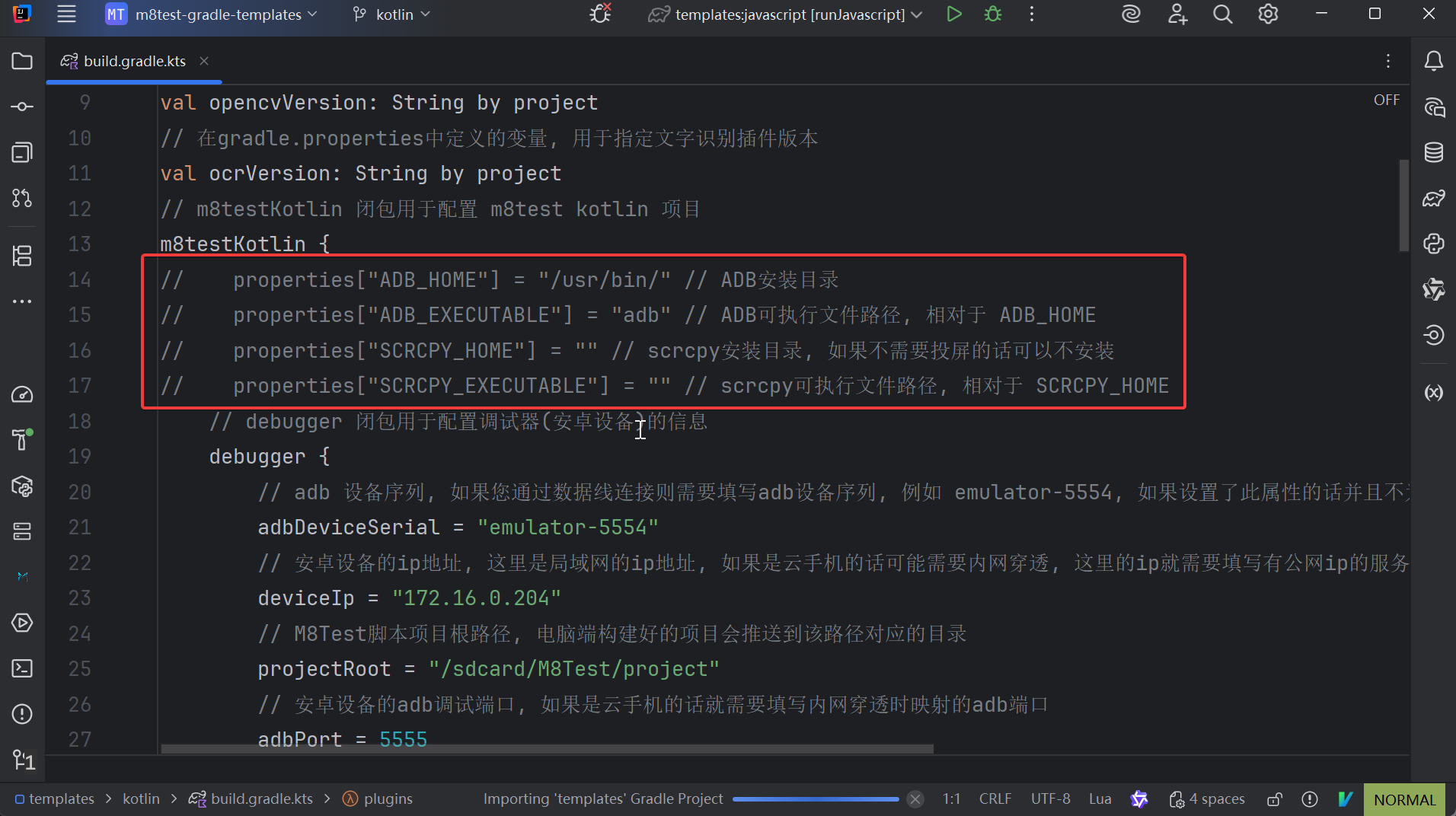The height and width of the screenshot is (816, 1456).
Task: Open the Database tool window
Action: (x=1433, y=152)
